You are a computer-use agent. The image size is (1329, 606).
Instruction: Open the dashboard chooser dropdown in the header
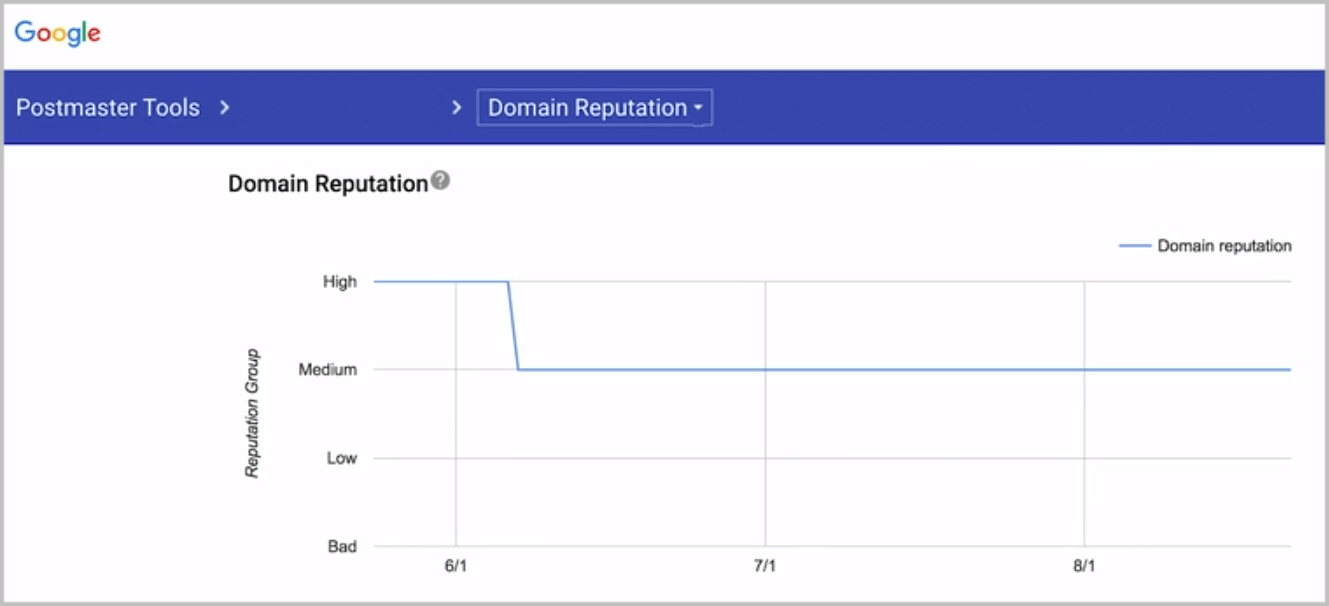tap(594, 107)
